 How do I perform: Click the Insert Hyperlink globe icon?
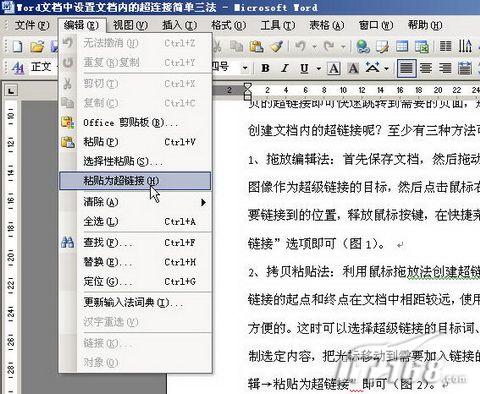(362, 46)
